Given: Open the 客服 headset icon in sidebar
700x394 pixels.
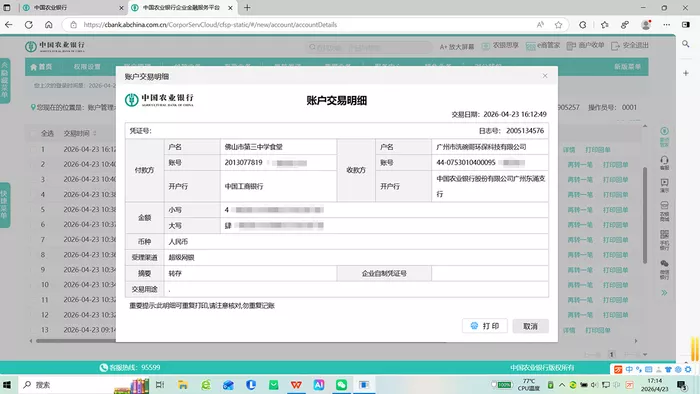Looking at the screenshot, I should (x=664, y=162).
